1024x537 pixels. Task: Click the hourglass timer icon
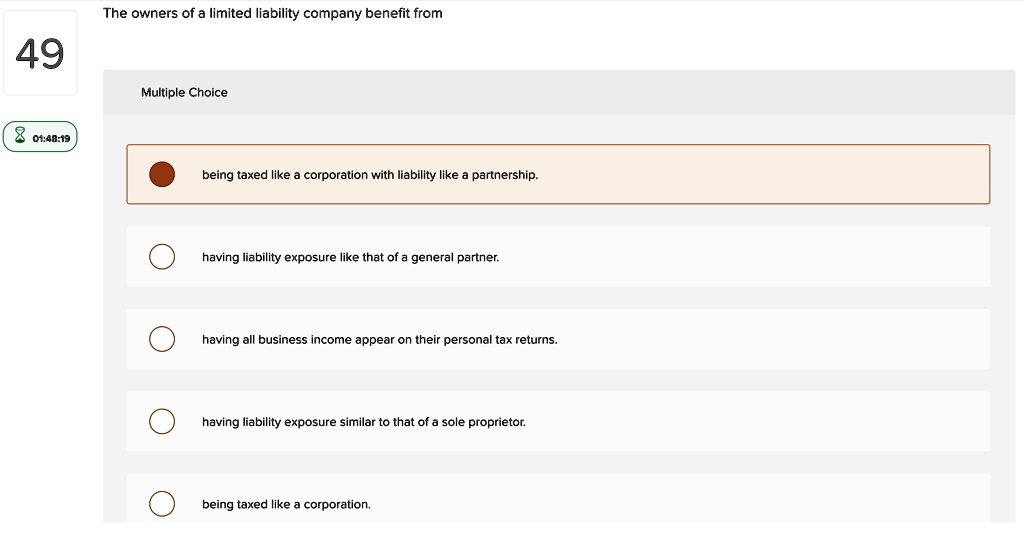click(20, 136)
